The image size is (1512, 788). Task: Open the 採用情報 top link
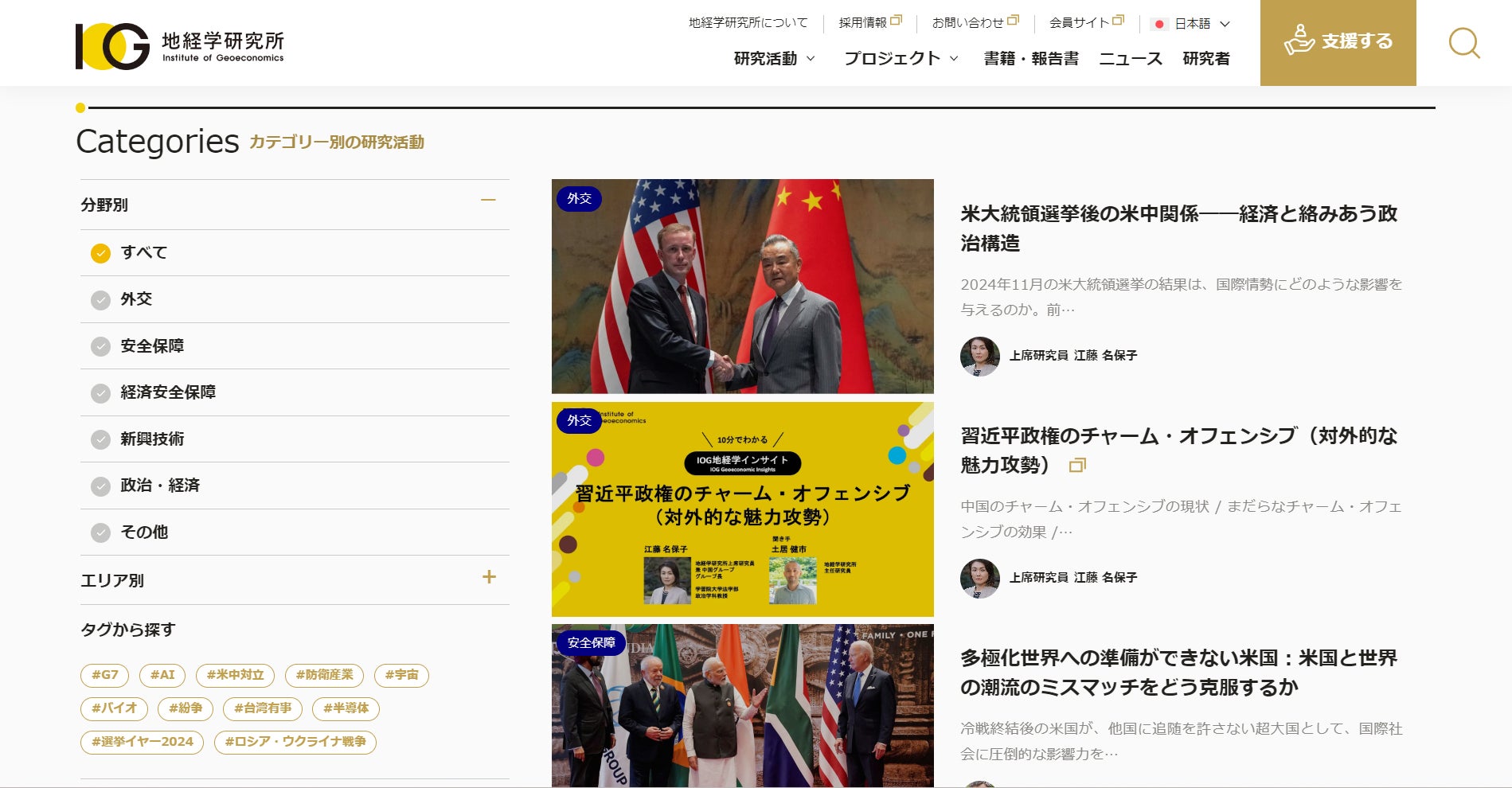click(863, 23)
